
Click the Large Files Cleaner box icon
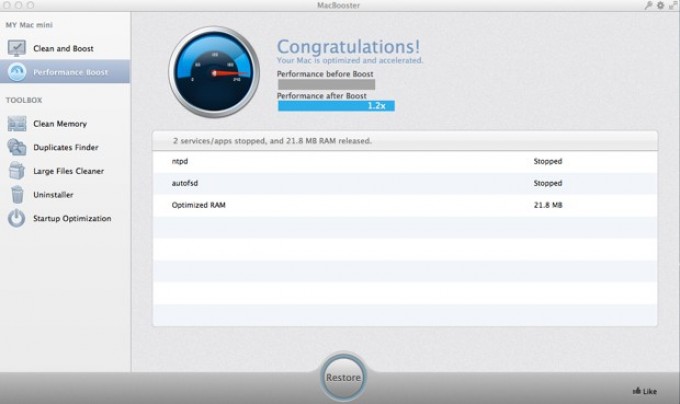click(x=16, y=171)
